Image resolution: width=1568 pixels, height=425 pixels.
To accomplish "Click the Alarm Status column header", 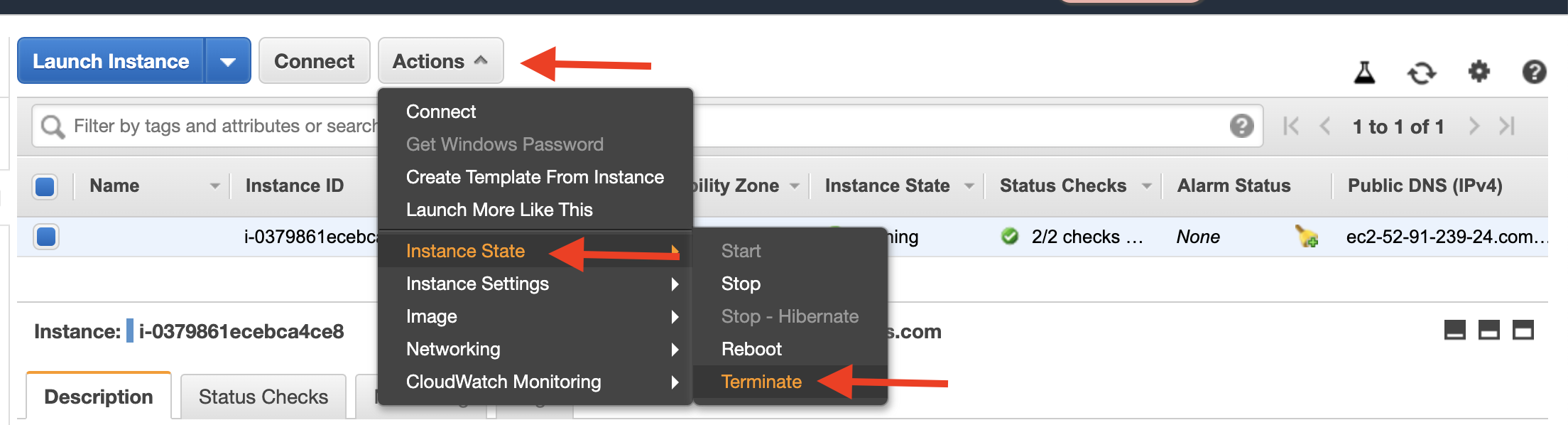I will point(1234,185).
